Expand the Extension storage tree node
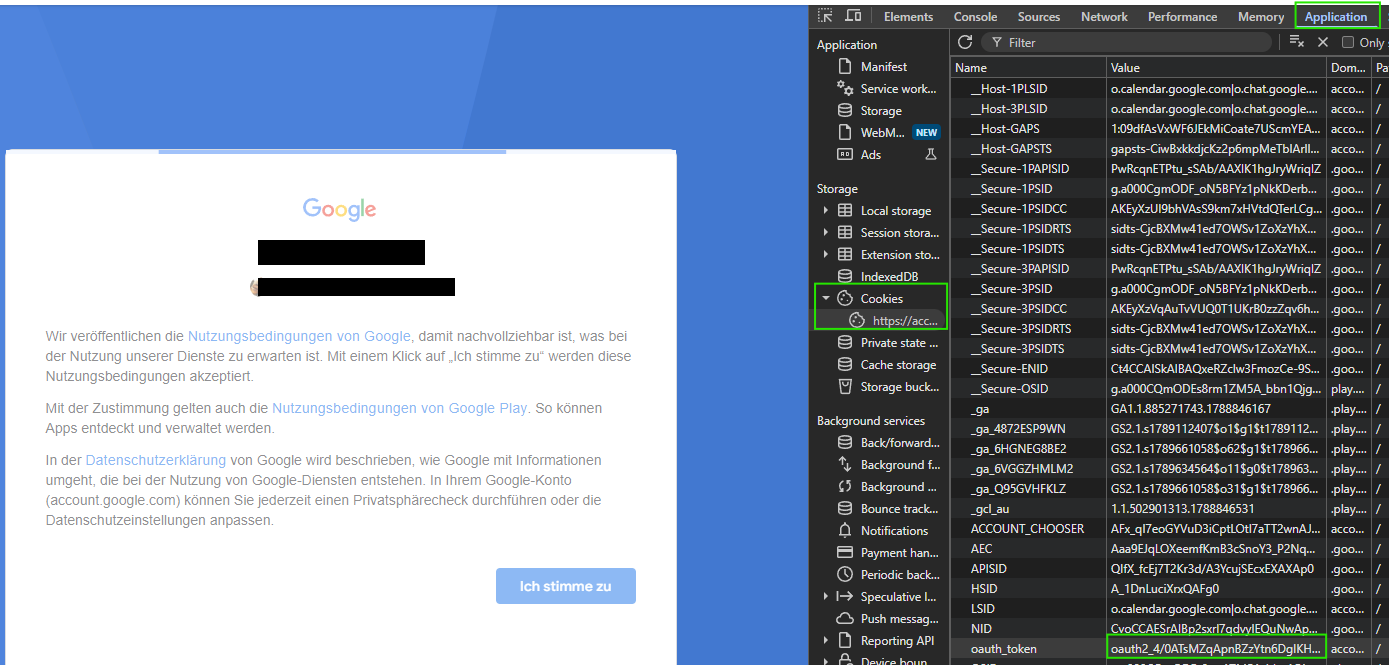The height and width of the screenshot is (665, 1389). (x=826, y=255)
